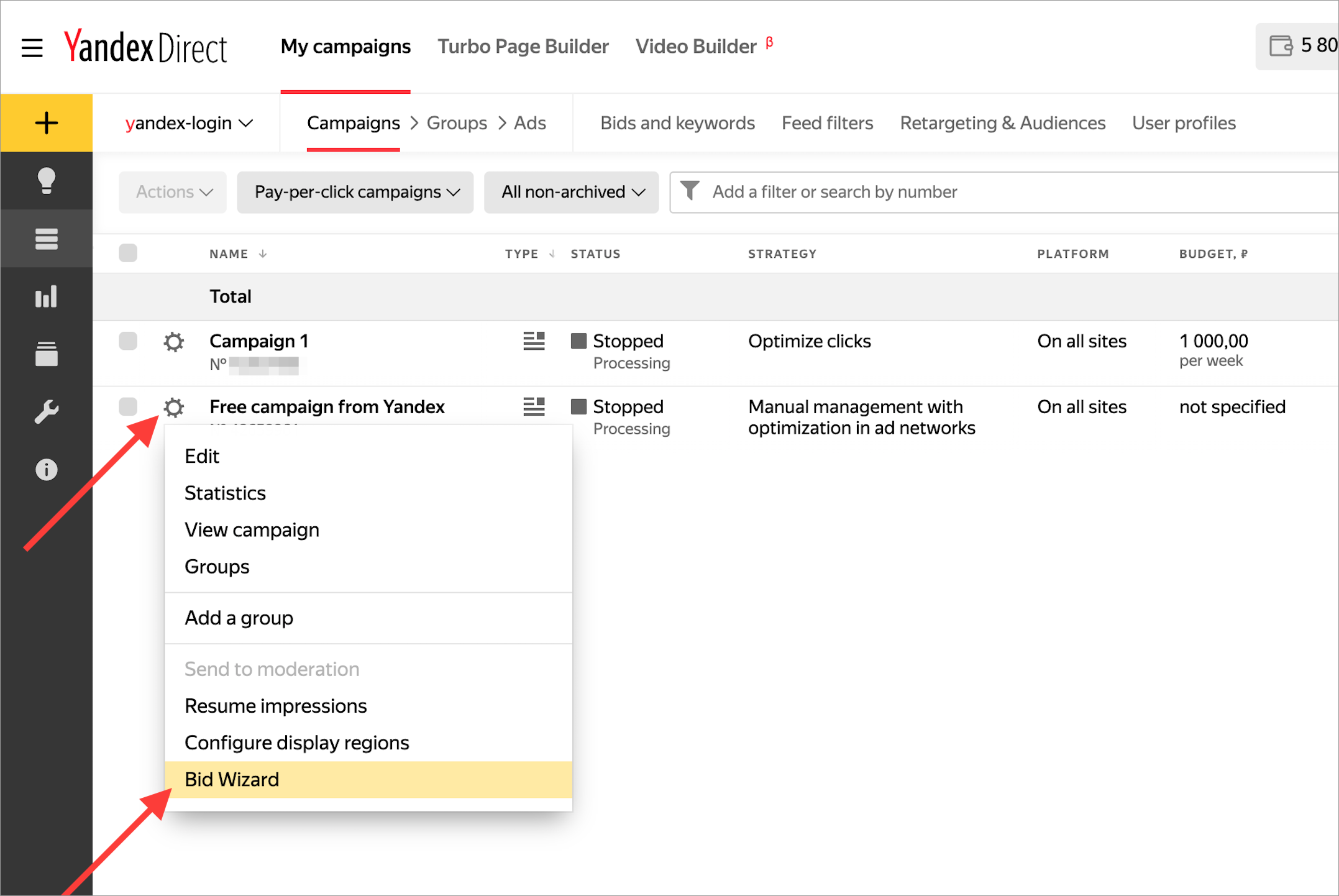Click Send to moderation menu item

pos(368,670)
